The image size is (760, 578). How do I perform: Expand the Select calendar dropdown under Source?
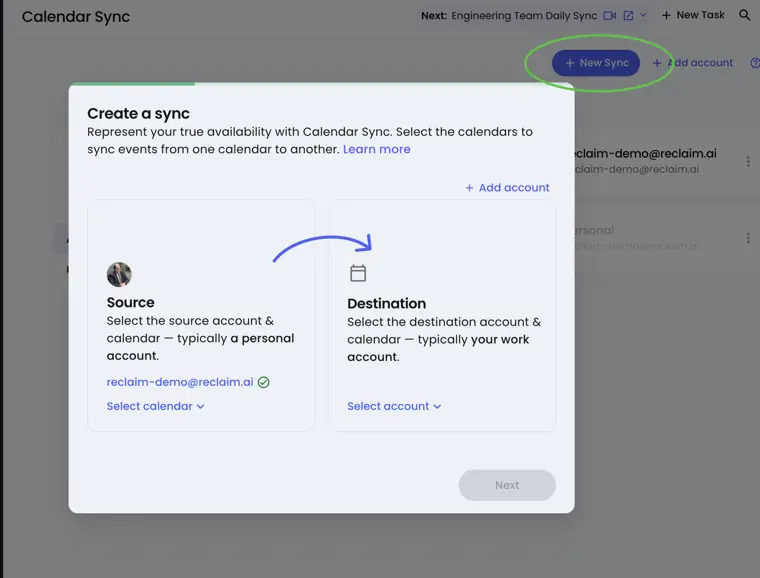[x=156, y=406]
